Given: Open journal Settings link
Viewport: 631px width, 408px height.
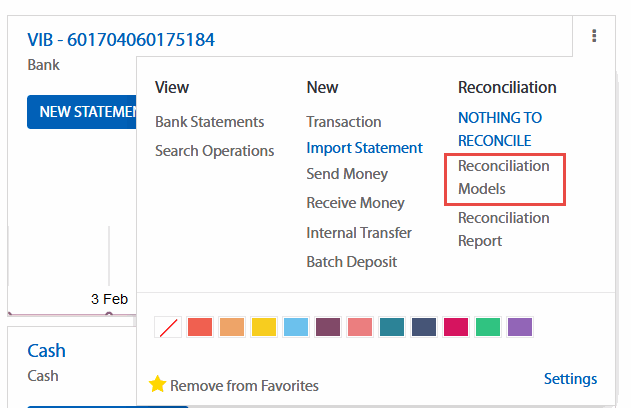Looking at the screenshot, I should (570, 379).
